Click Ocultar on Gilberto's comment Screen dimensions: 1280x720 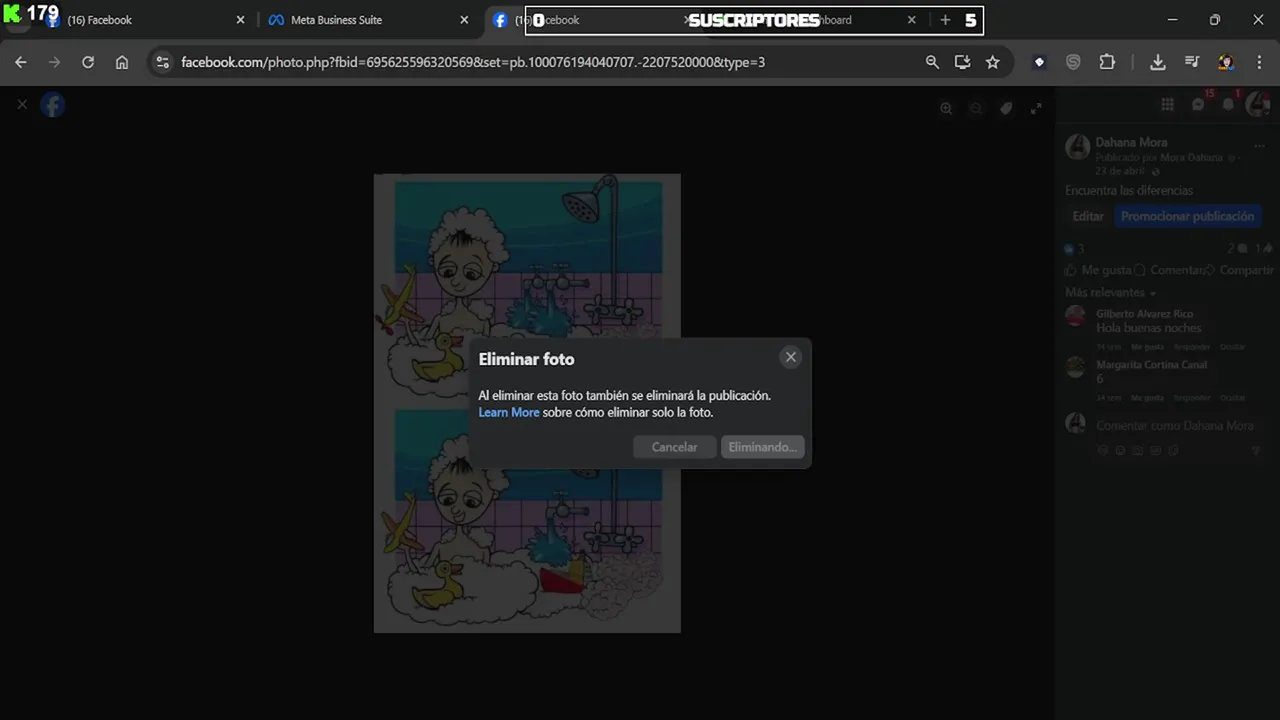[x=1232, y=346]
